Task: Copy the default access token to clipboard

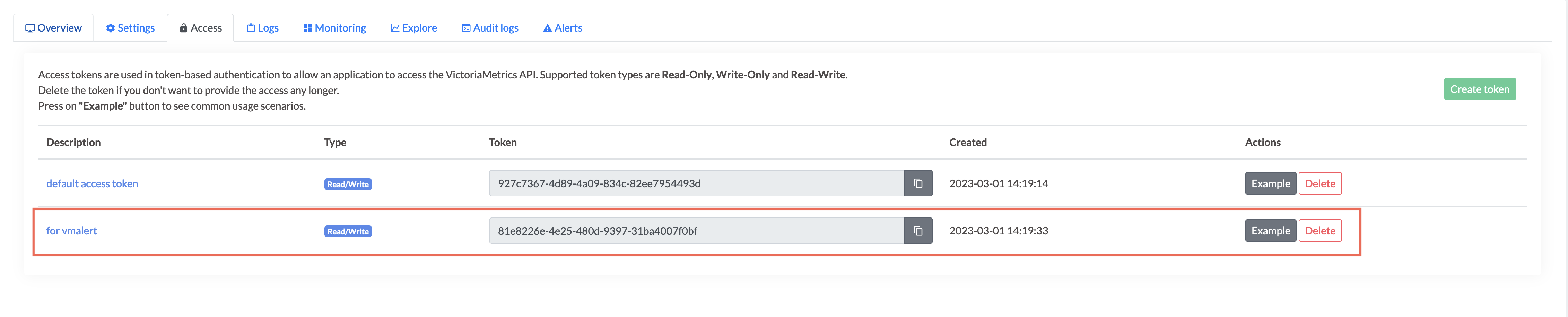Action: pos(918,183)
